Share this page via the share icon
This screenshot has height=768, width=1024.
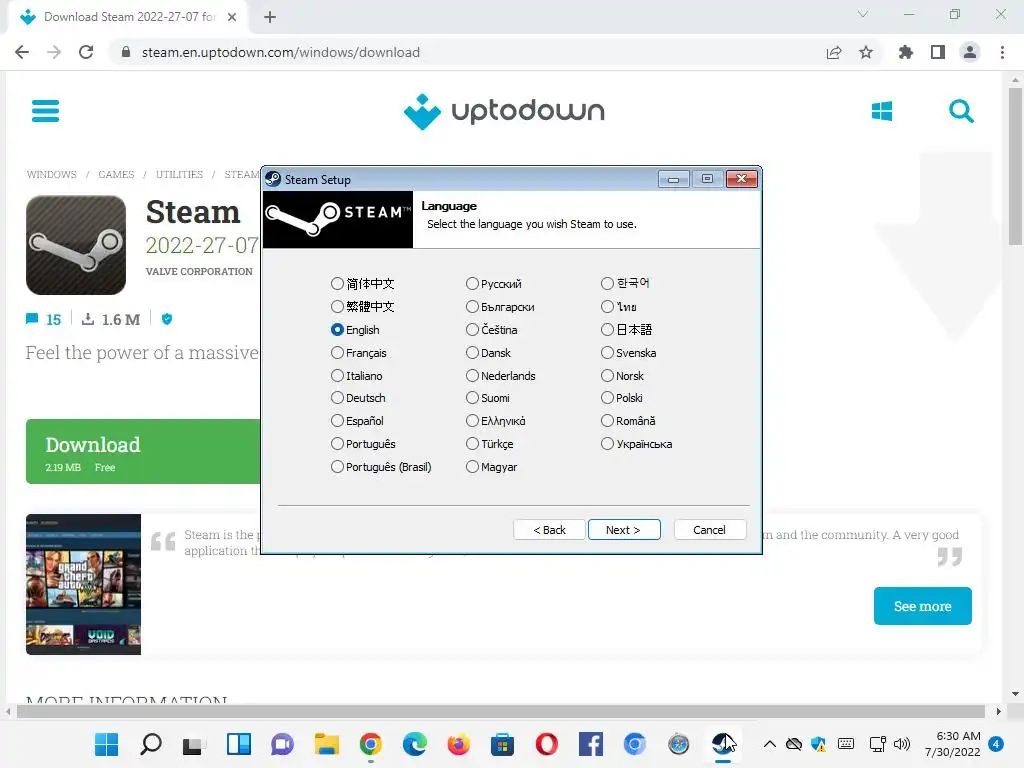(834, 52)
